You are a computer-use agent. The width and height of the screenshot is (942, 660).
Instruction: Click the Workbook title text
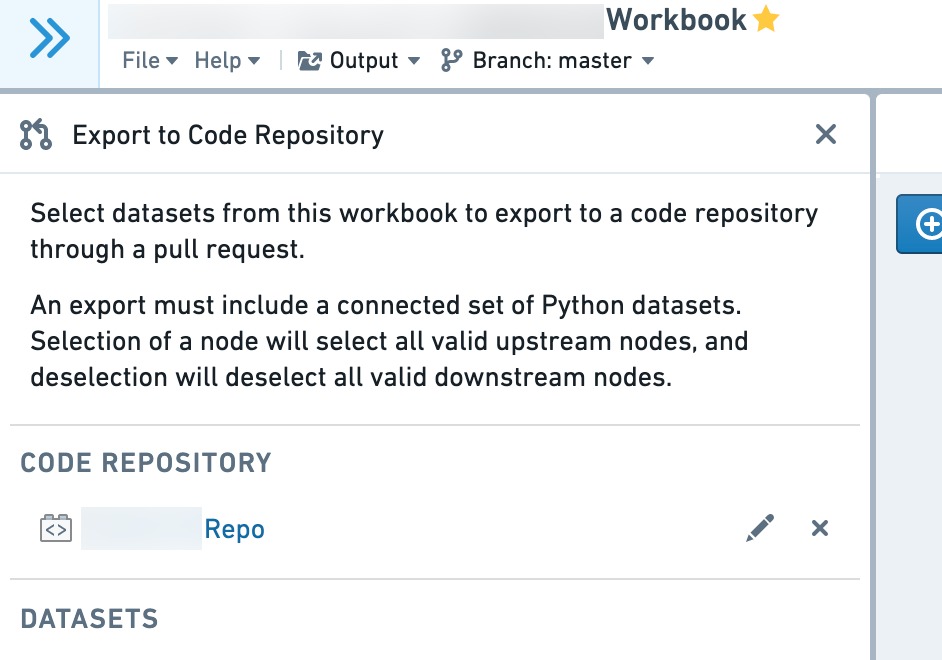pyautogui.click(x=676, y=20)
